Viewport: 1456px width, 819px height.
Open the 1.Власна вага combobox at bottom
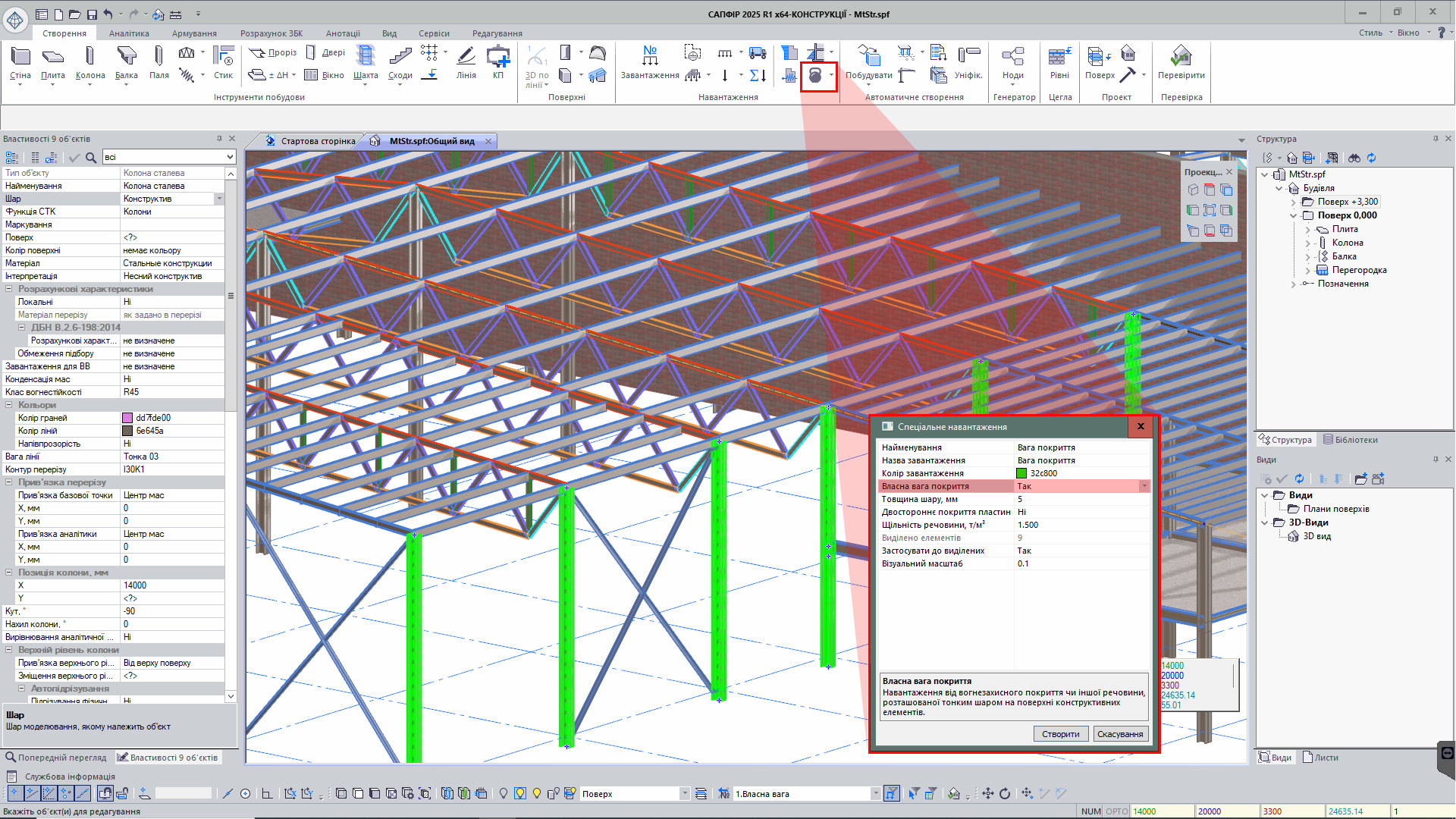[876, 793]
